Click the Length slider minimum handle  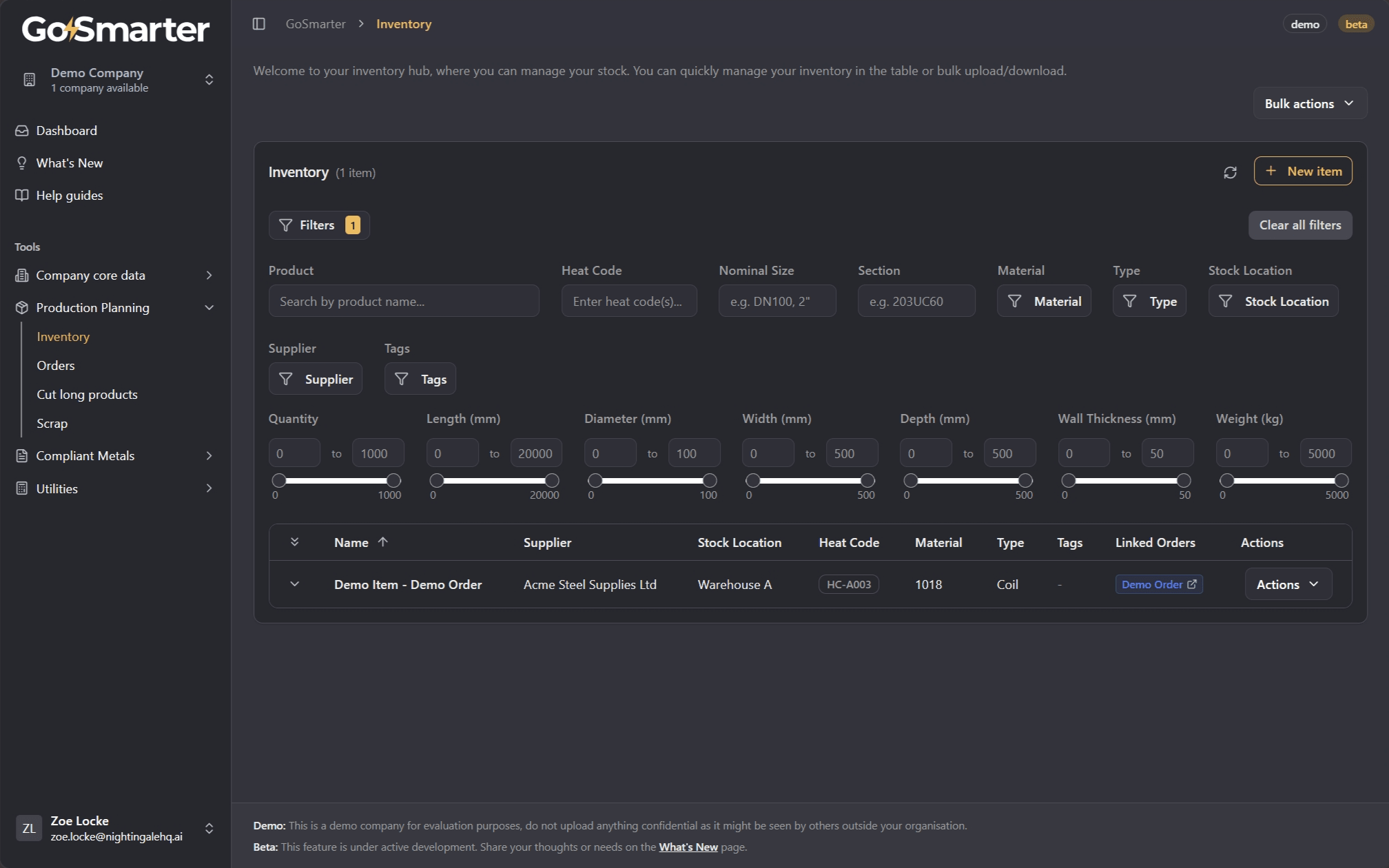pos(437,480)
